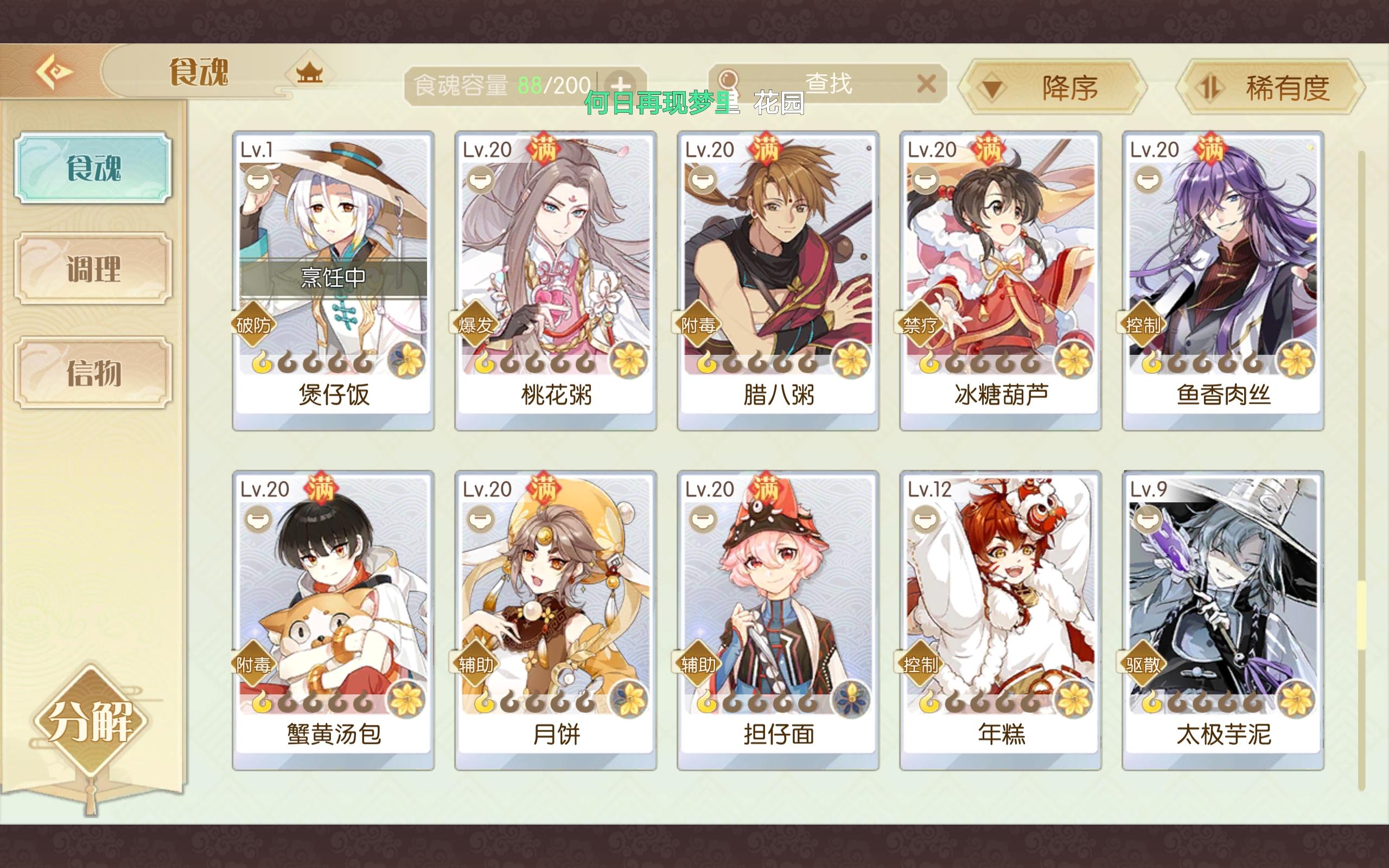Click the vertical scrollbar on the right

point(1361,471)
